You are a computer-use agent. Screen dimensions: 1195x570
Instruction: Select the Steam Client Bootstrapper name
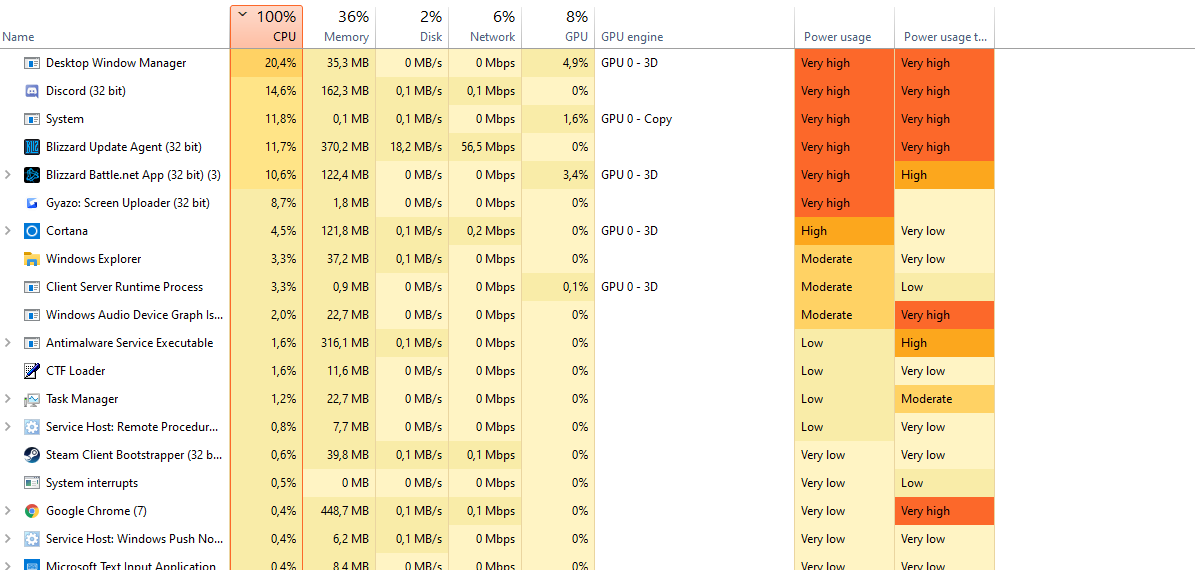pos(134,455)
